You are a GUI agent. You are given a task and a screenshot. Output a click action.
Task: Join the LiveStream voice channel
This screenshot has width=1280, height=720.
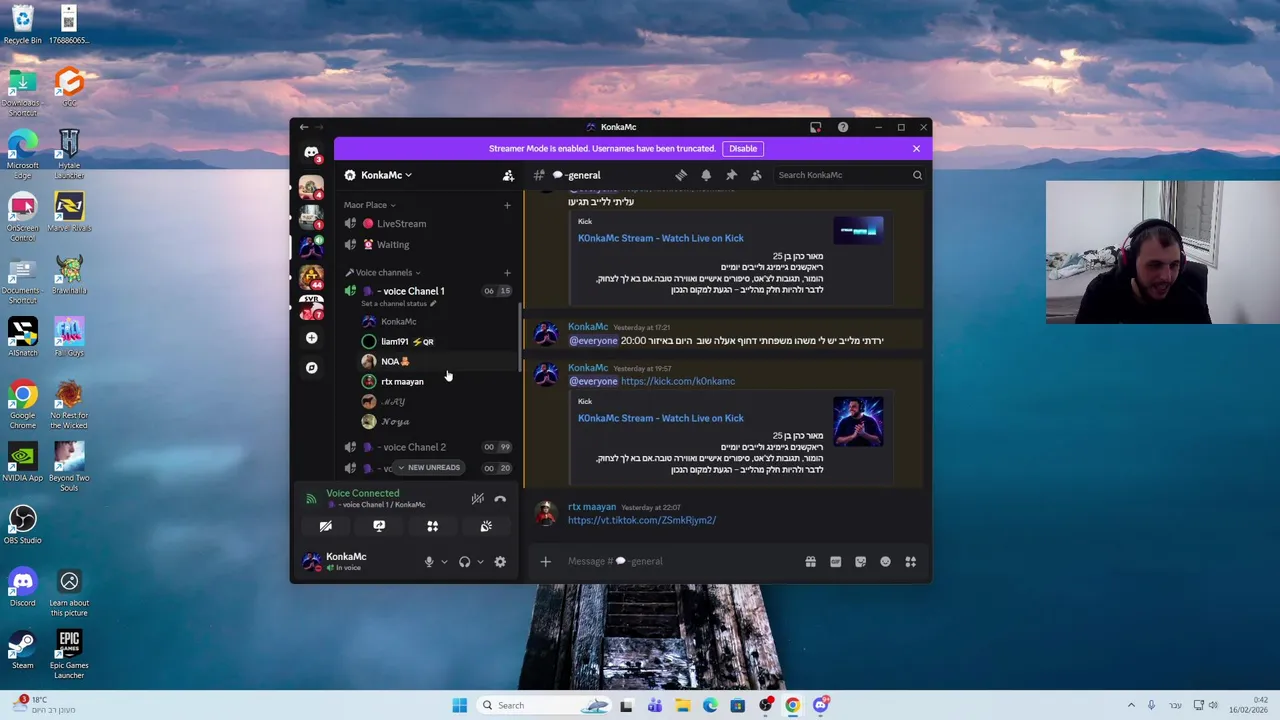coord(427,224)
